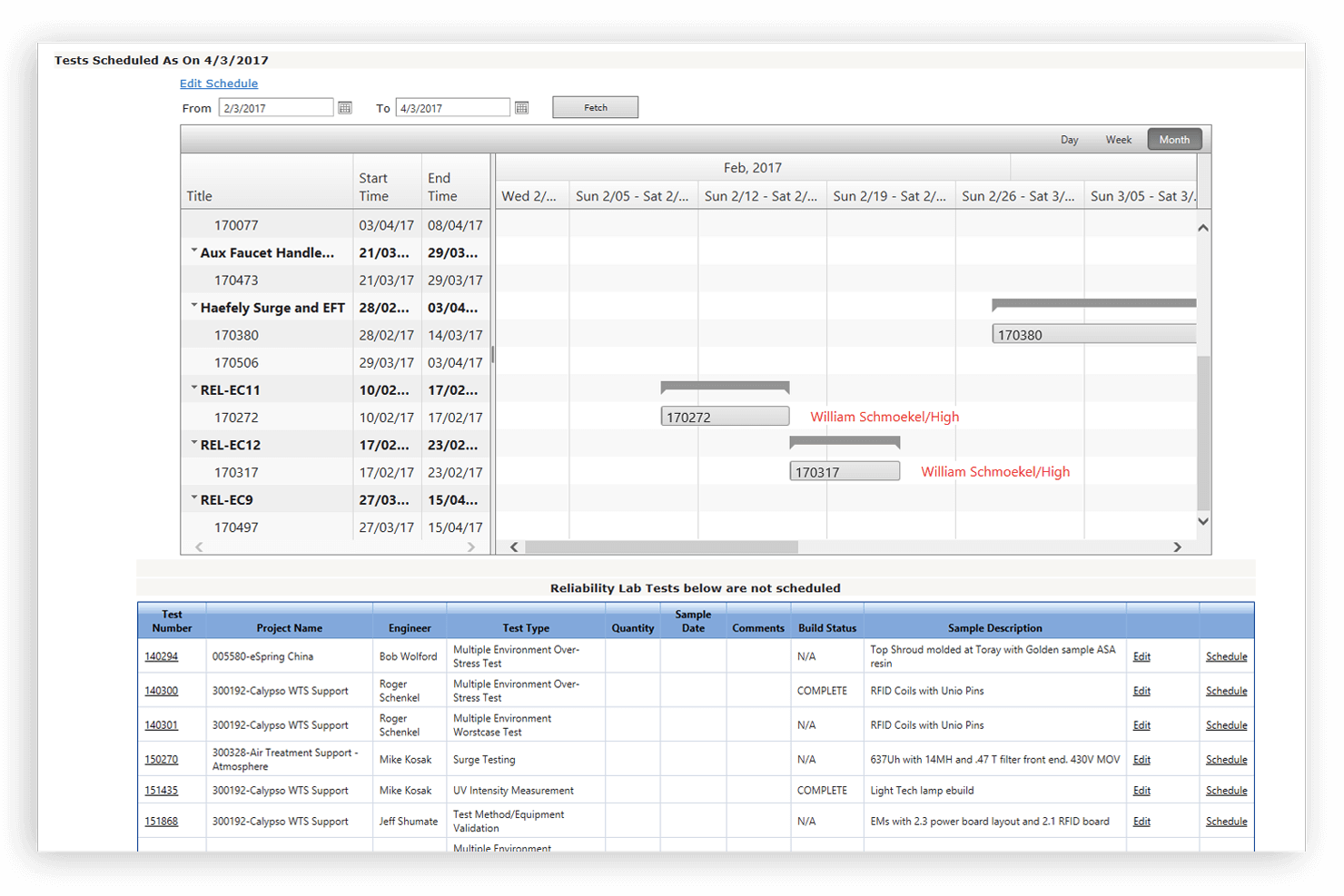Click the right chevron on the timeline scrollbar
The width and height of the screenshot is (1344, 896).
1177,547
